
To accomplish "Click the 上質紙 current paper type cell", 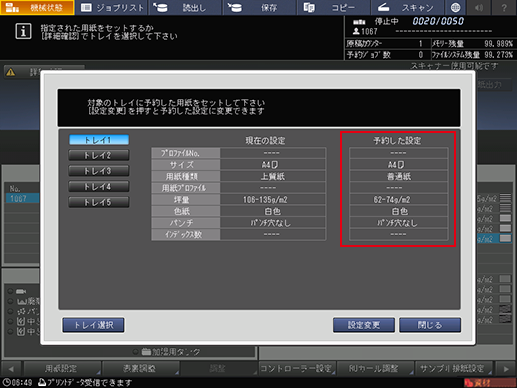I will click(x=273, y=176).
